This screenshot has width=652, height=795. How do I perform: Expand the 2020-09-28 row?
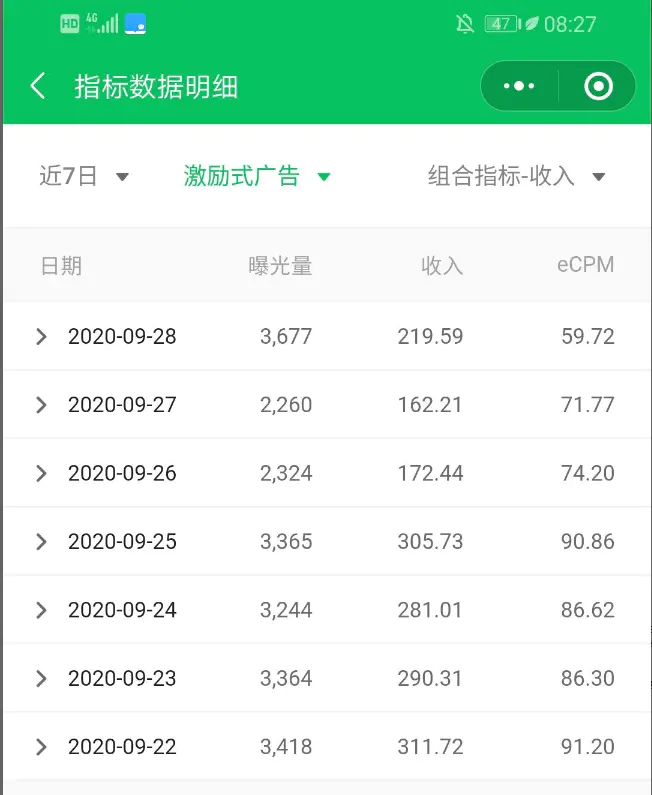41,336
